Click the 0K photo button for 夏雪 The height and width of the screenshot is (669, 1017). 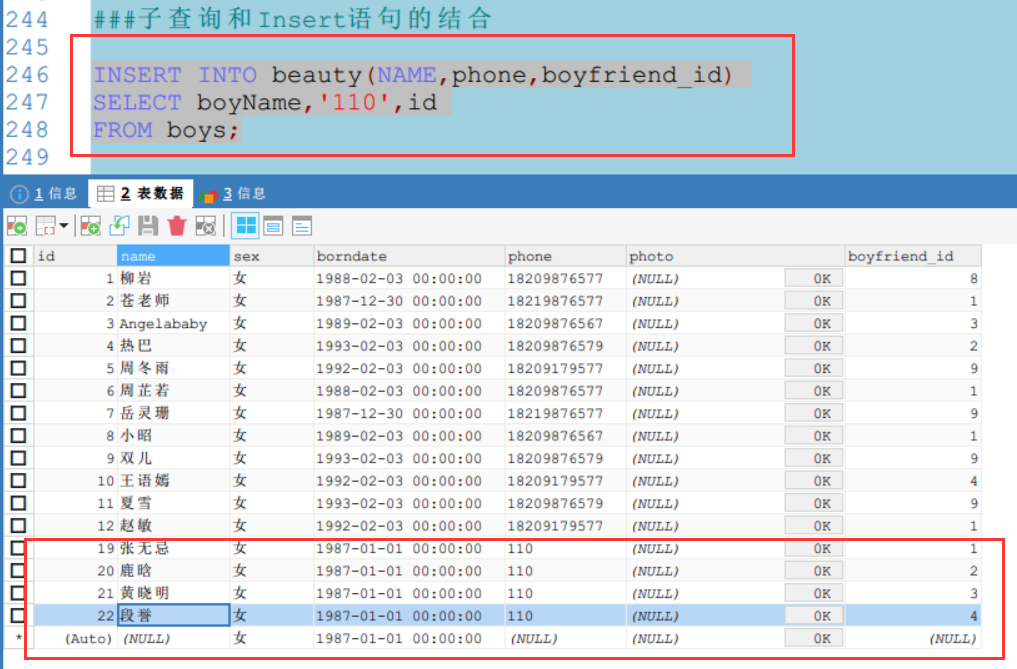(x=814, y=504)
